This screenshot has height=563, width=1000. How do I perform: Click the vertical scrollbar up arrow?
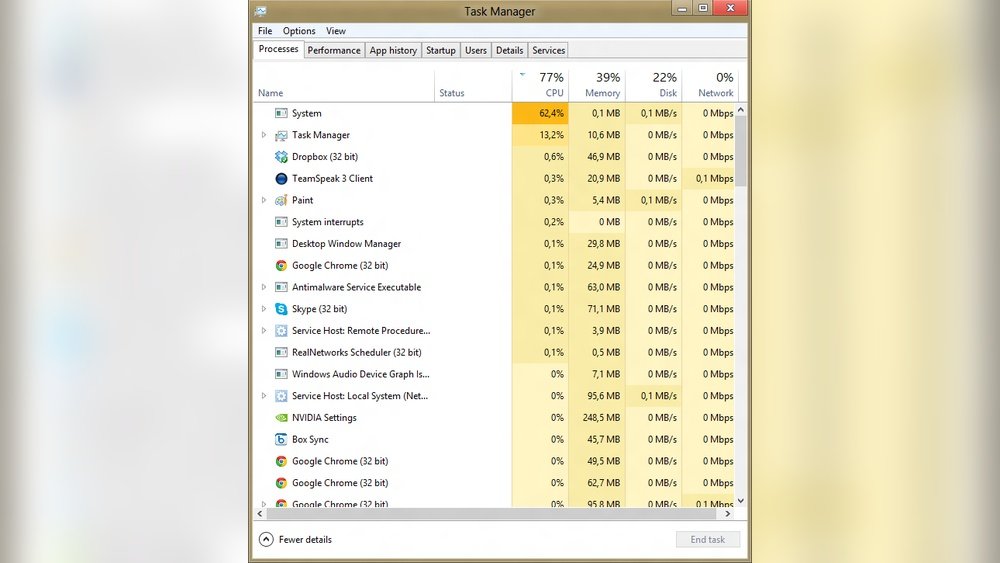tap(741, 110)
